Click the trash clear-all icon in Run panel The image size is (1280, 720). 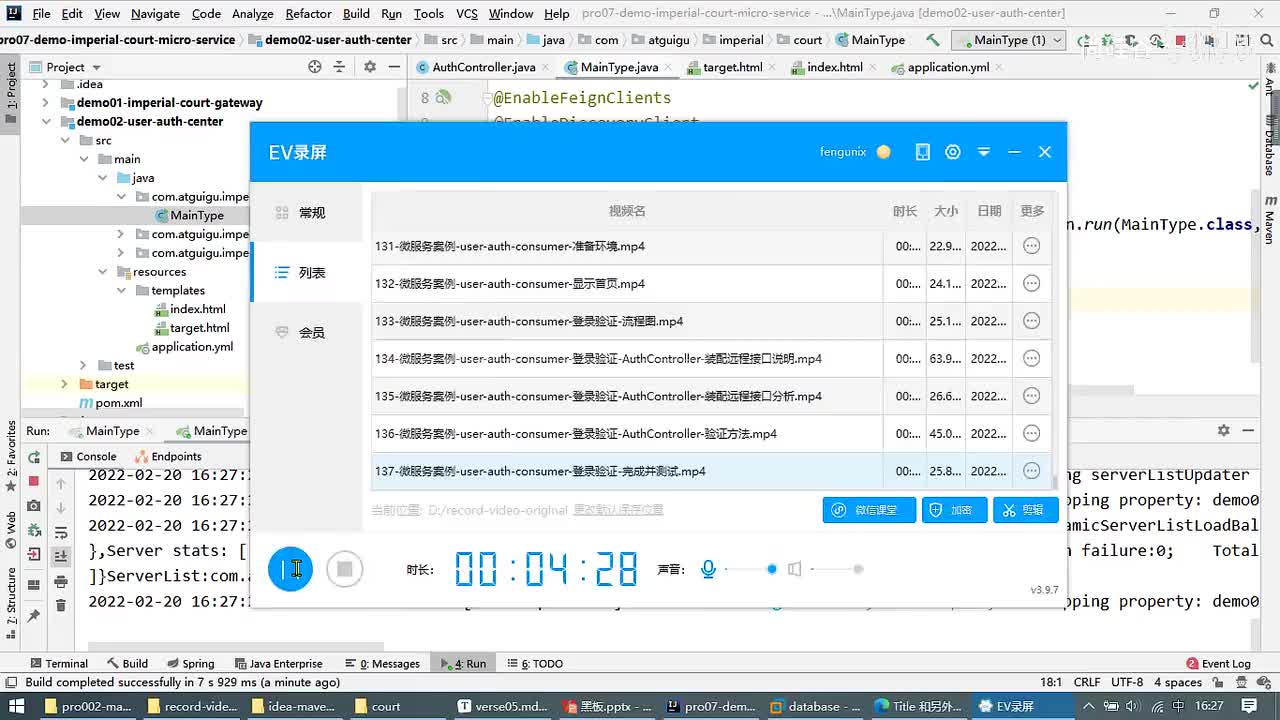pos(61,606)
